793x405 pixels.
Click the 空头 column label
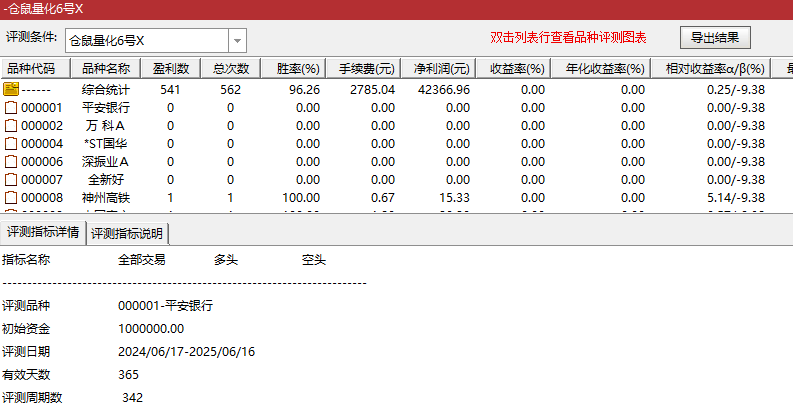tap(314, 260)
